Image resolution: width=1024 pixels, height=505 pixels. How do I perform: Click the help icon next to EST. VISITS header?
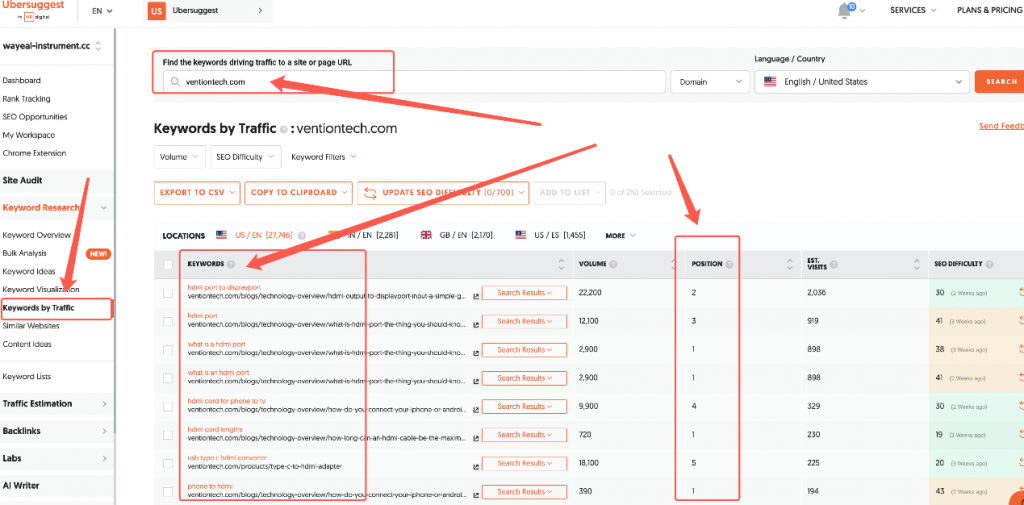tap(835, 264)
